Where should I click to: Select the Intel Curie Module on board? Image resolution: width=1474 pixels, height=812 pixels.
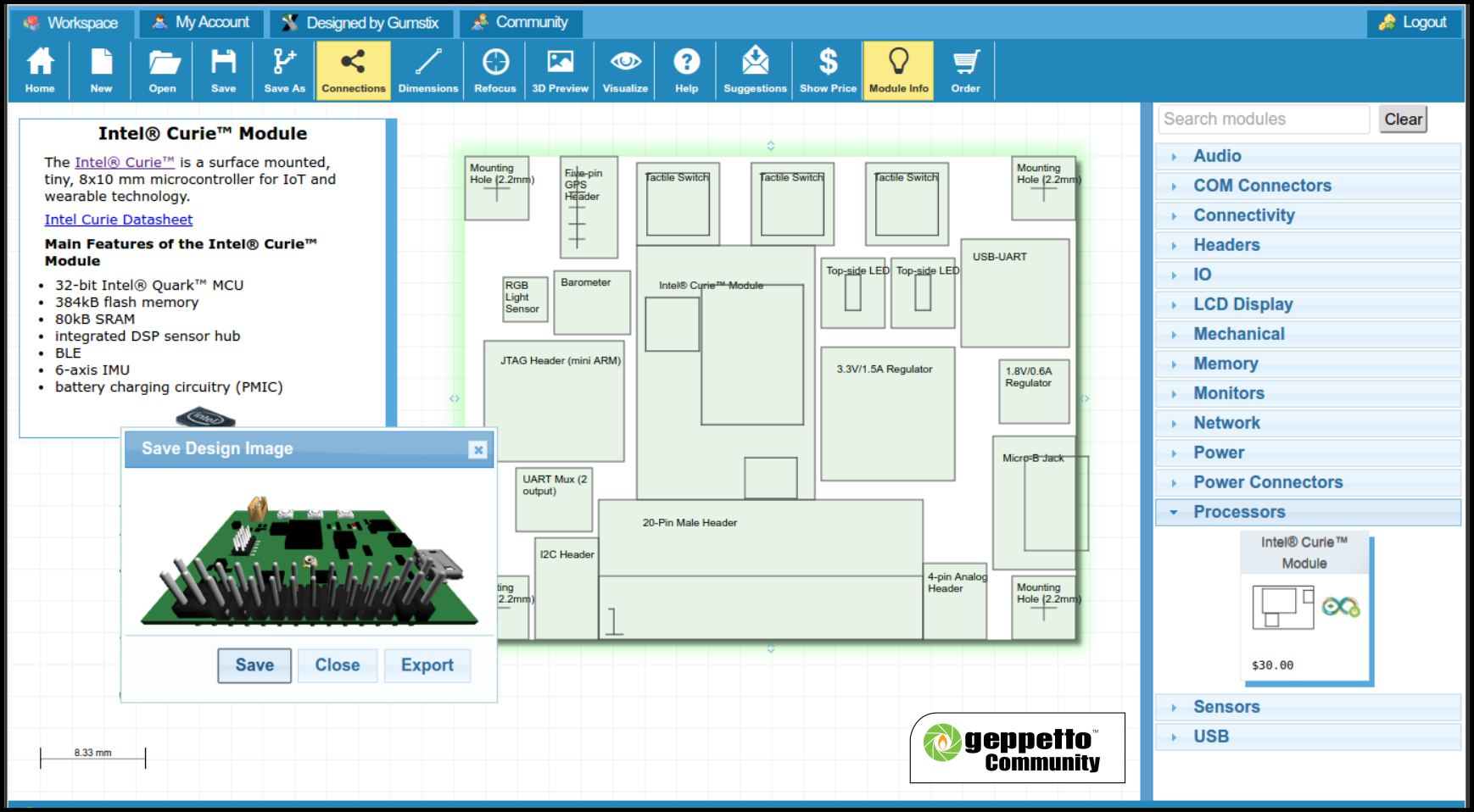click(x=726, y=373)
